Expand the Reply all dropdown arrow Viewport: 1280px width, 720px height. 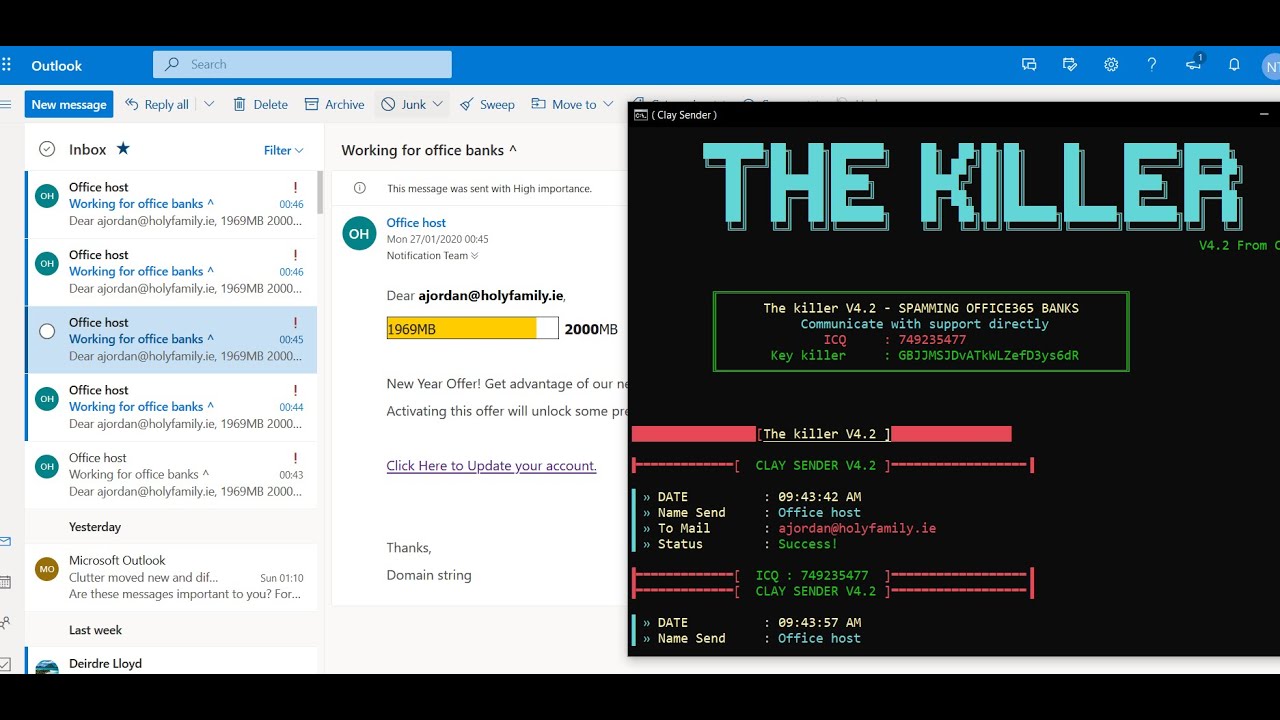pyautogui.click(x=209, y=104)
